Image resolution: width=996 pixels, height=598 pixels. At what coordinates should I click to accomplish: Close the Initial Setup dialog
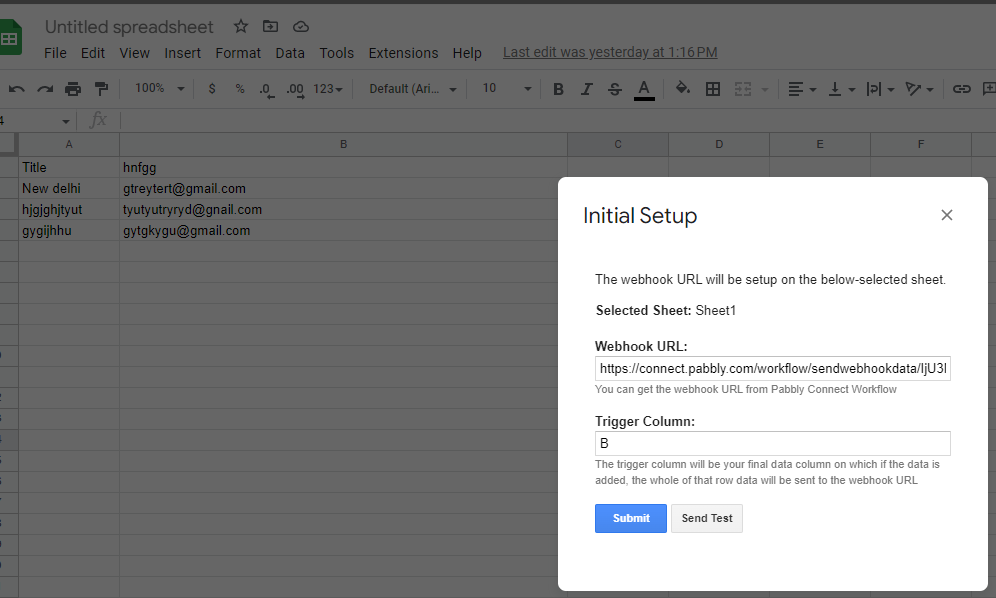point(946,215)
